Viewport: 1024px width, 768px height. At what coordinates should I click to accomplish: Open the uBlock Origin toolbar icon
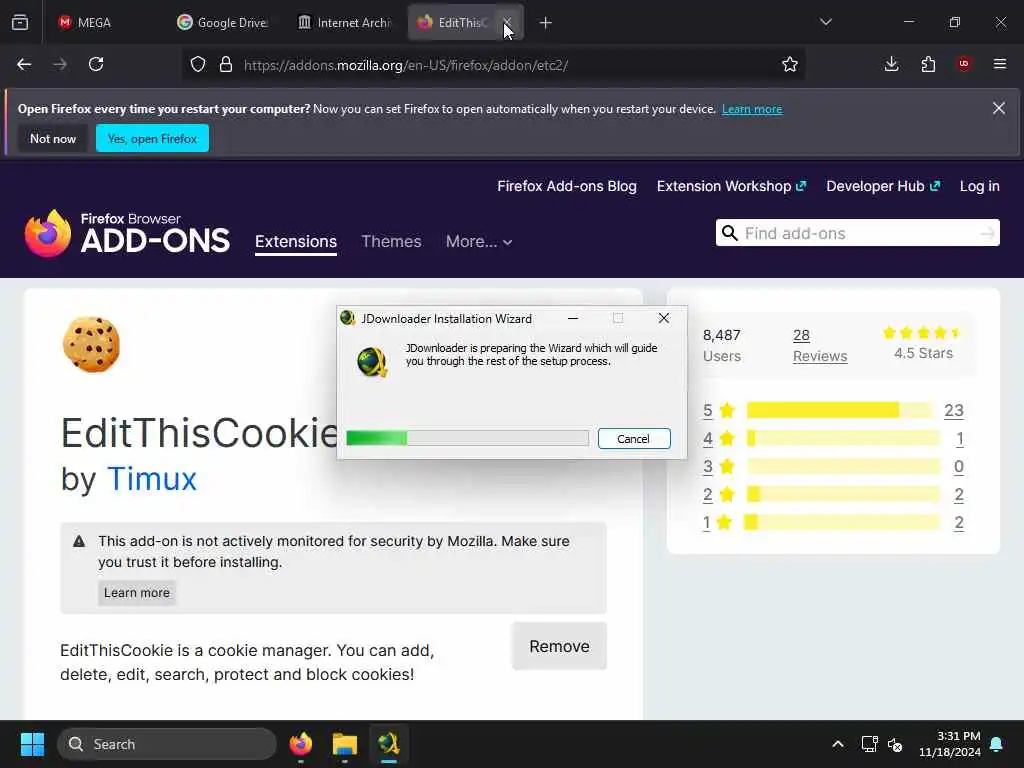[964, 64]
